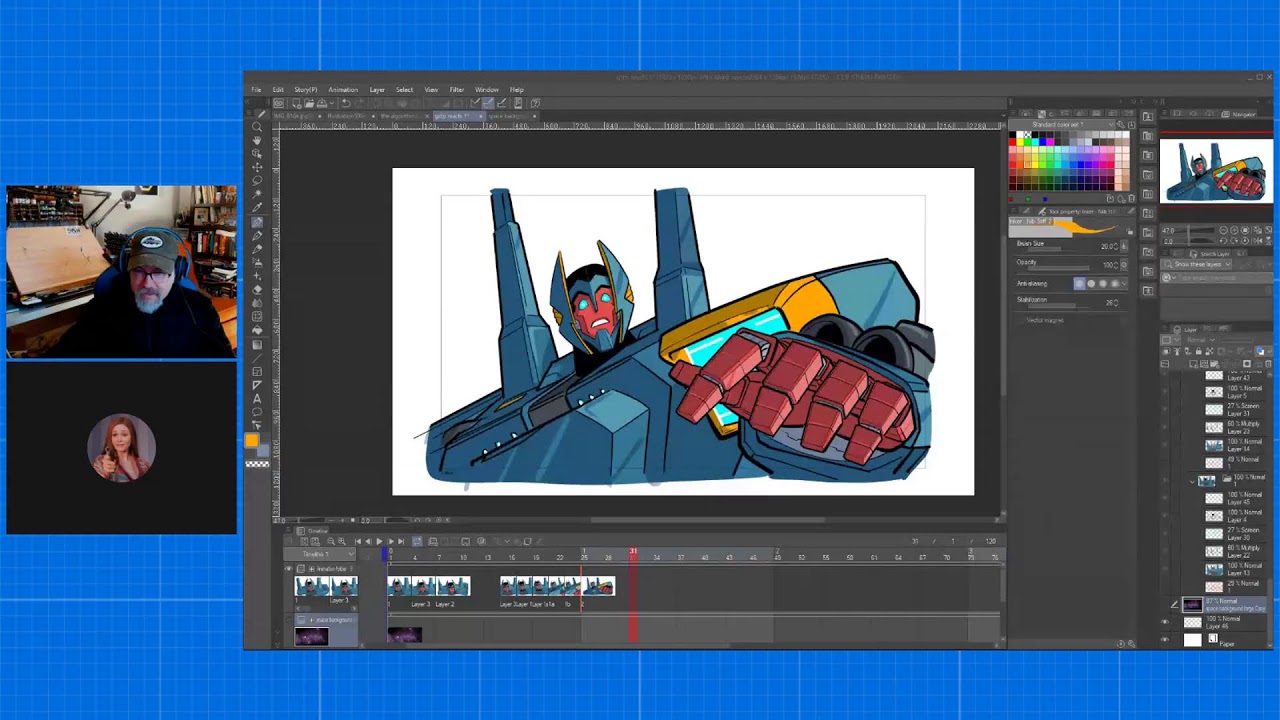The width and height of the screenshot is (1280, 720).
Task: Select the no anti-aliasing option
Action: click(1080, 284)
